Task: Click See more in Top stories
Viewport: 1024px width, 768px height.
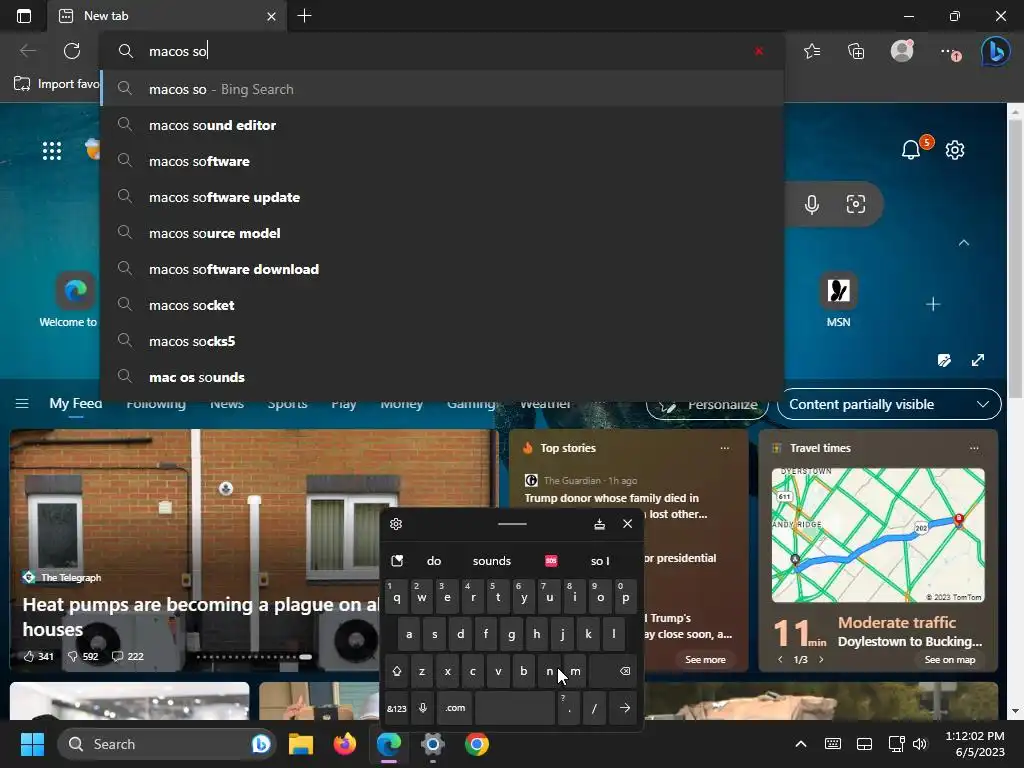Action: point(705,660)
